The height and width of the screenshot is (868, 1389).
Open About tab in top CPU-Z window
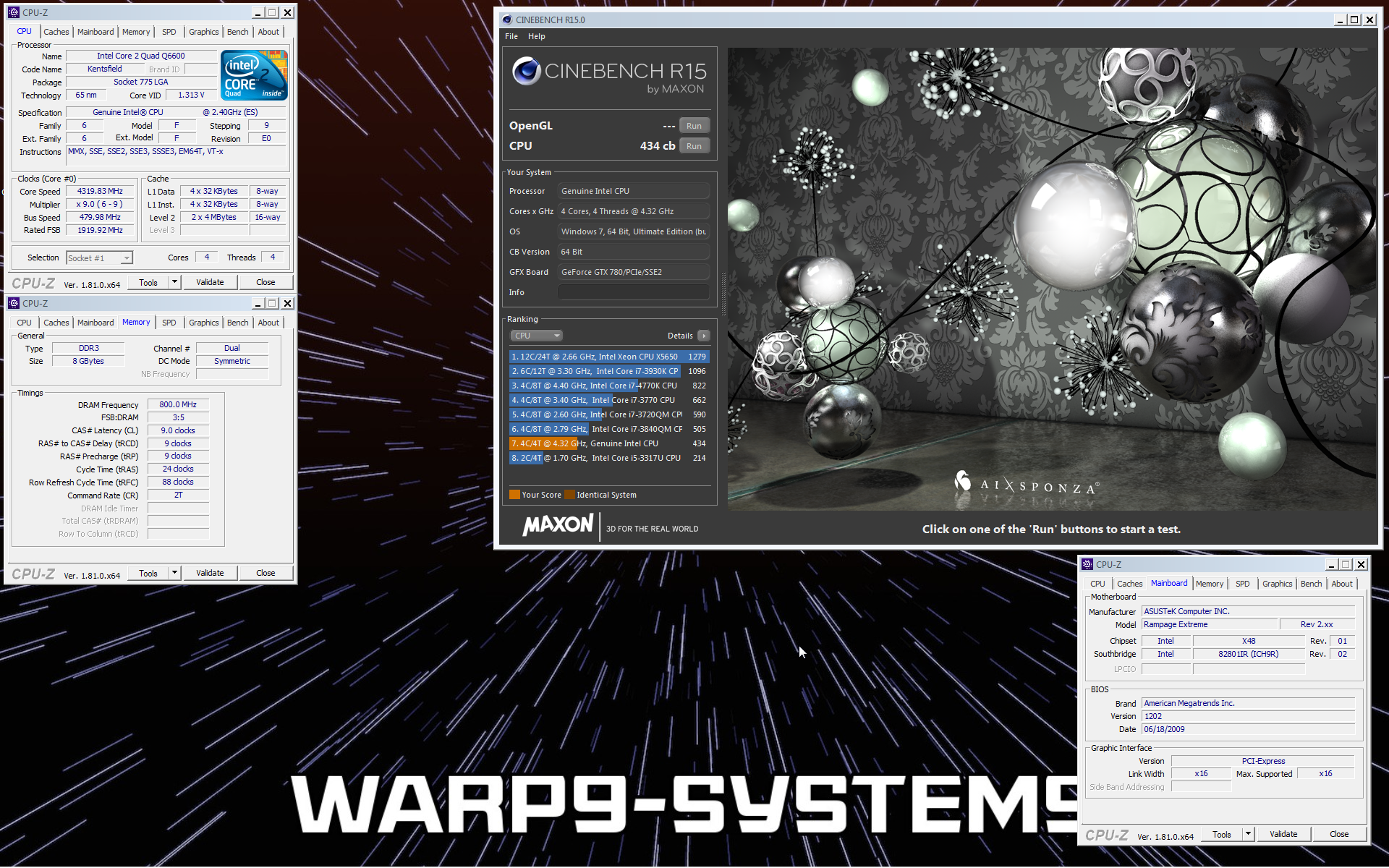(x=268, y=32)
